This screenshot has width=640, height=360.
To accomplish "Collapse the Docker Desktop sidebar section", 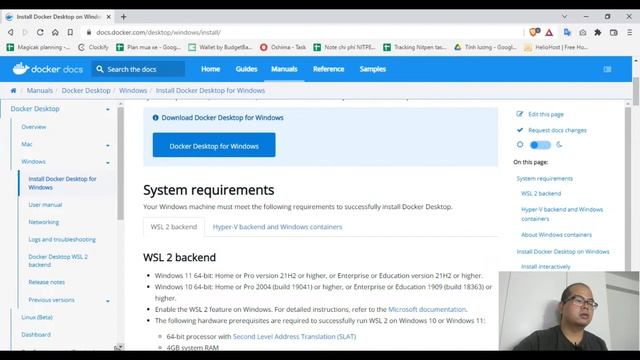I will point(108,109).
